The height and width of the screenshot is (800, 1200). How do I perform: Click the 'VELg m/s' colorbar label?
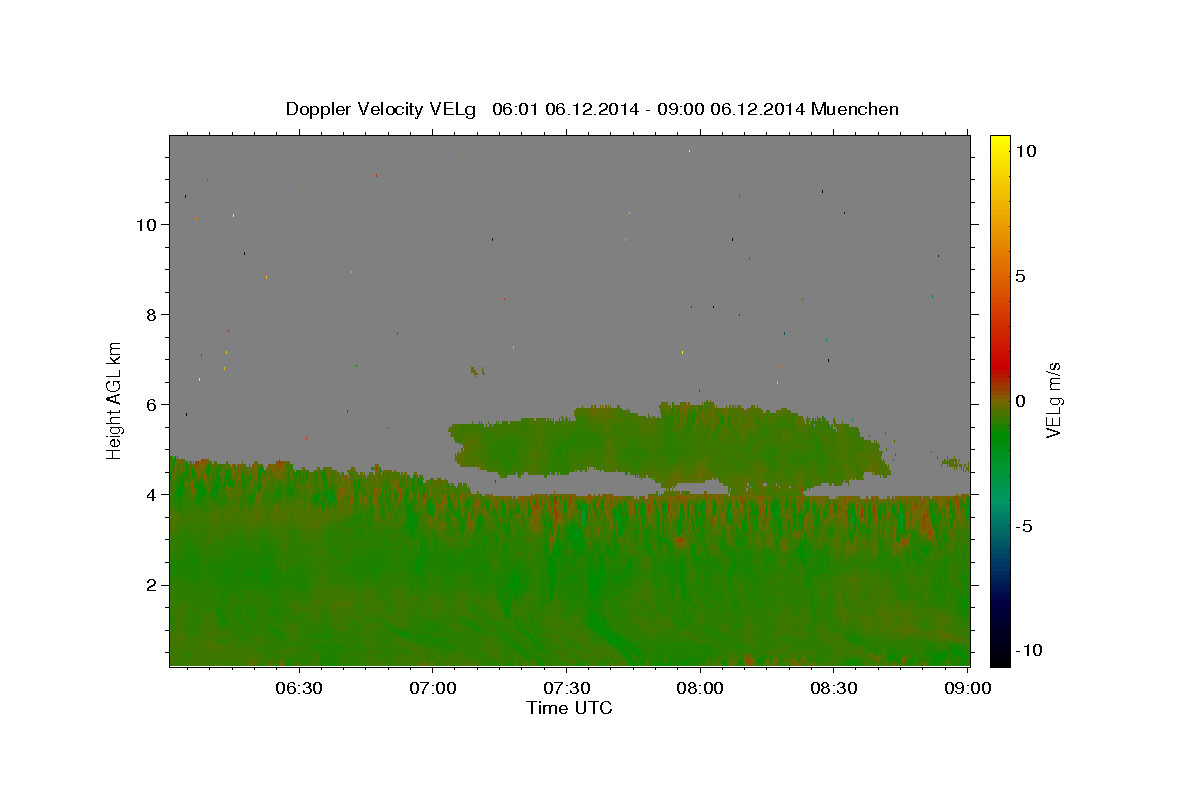[x=1053, y=400]
